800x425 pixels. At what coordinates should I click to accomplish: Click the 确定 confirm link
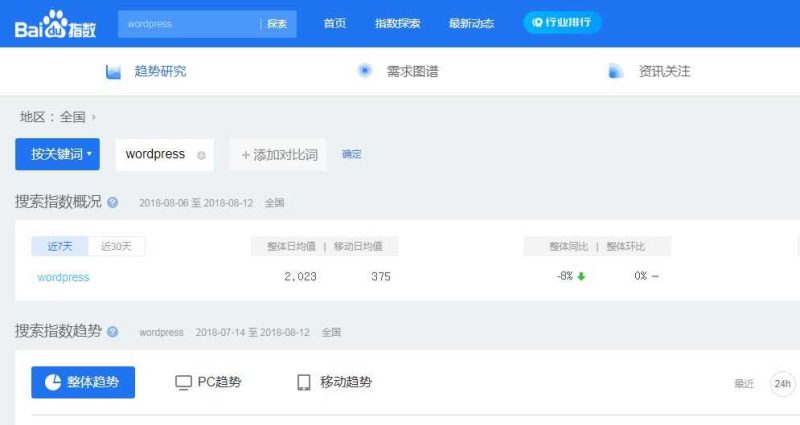pyautogui.click(x=352, y=155)
